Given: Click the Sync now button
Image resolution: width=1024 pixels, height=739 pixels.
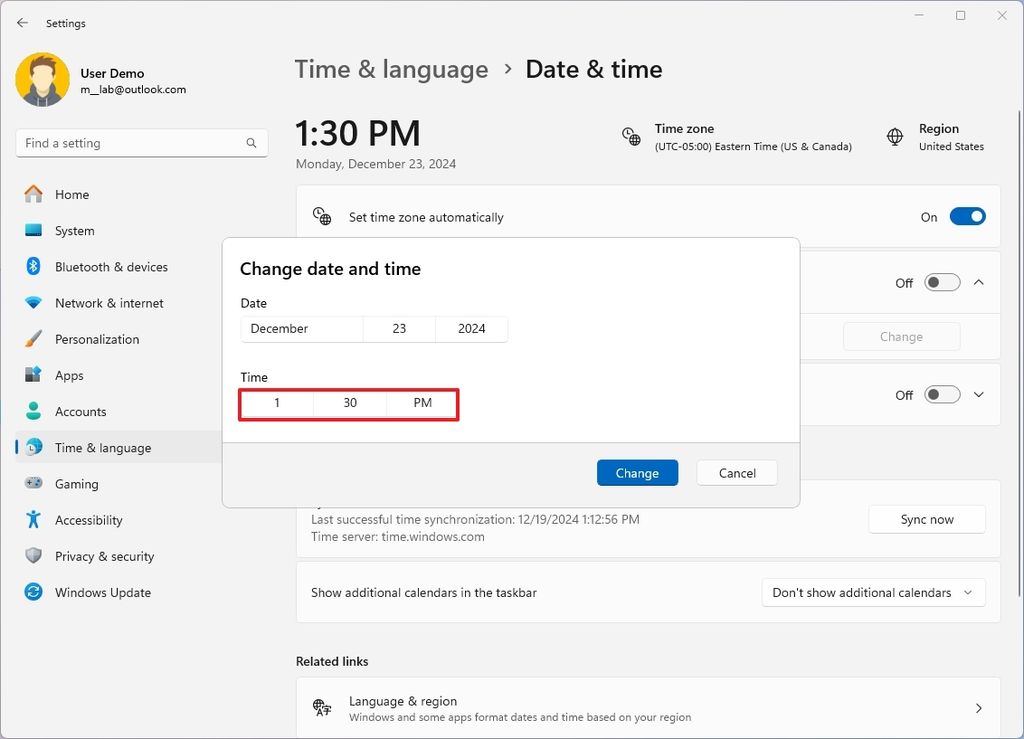Looking at the screenshot, I should tap(926, 519).
